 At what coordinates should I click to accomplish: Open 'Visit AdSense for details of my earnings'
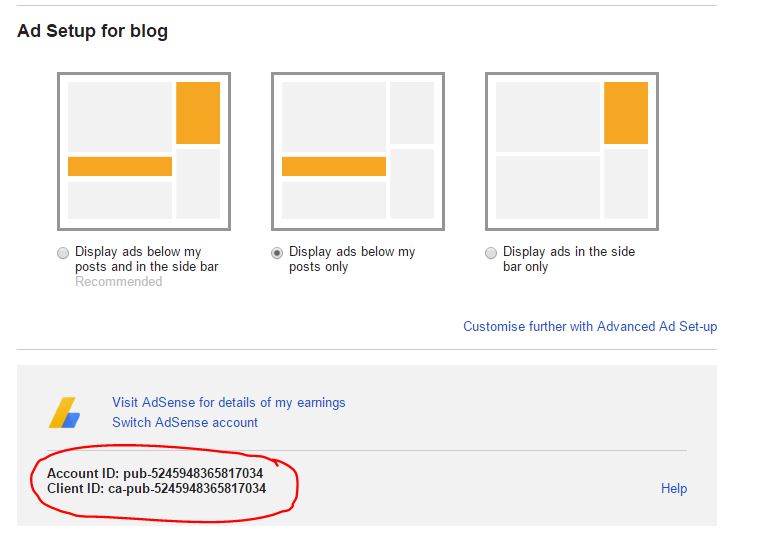228,402
